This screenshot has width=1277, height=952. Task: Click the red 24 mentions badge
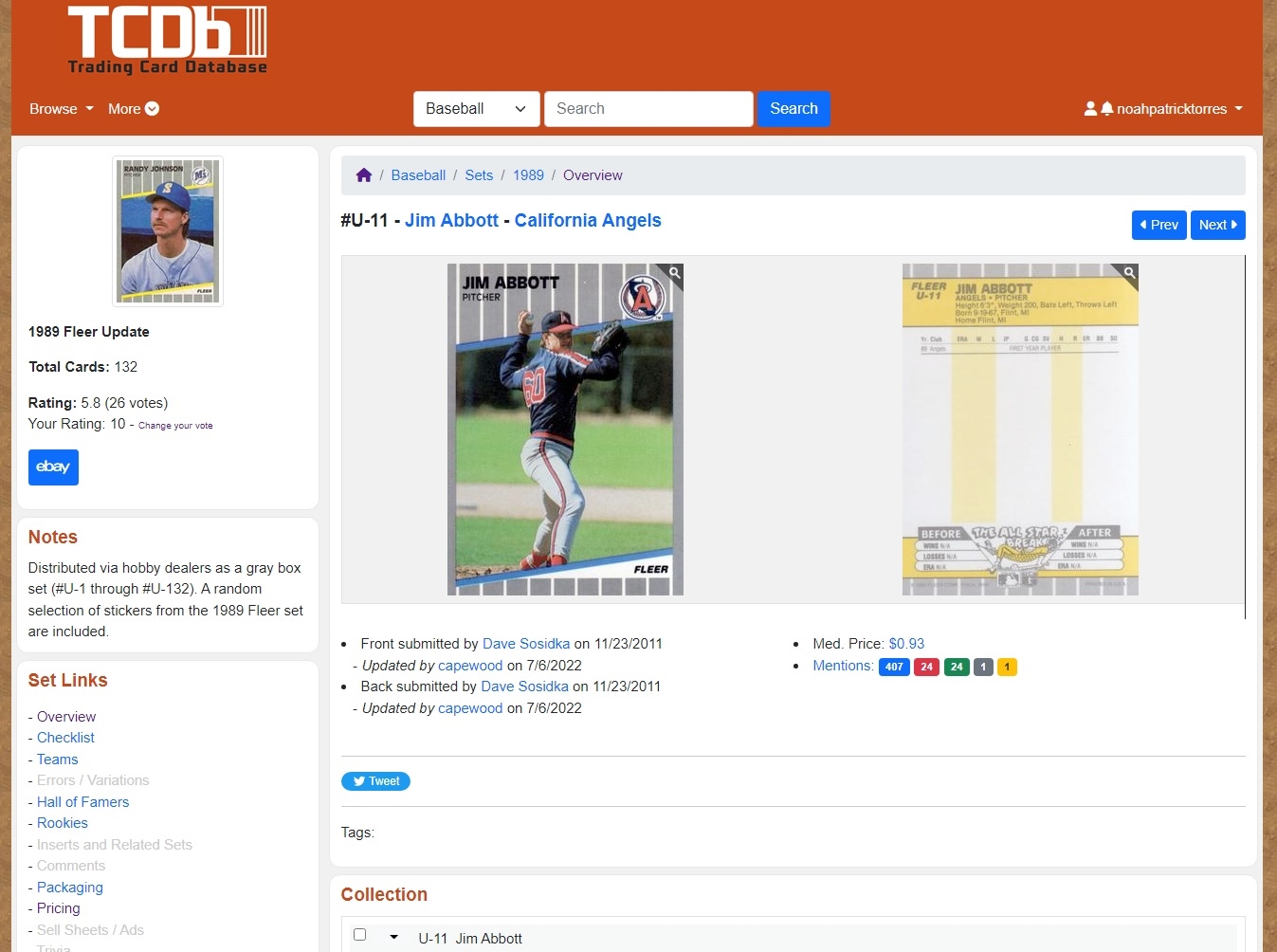click(926, 667)
